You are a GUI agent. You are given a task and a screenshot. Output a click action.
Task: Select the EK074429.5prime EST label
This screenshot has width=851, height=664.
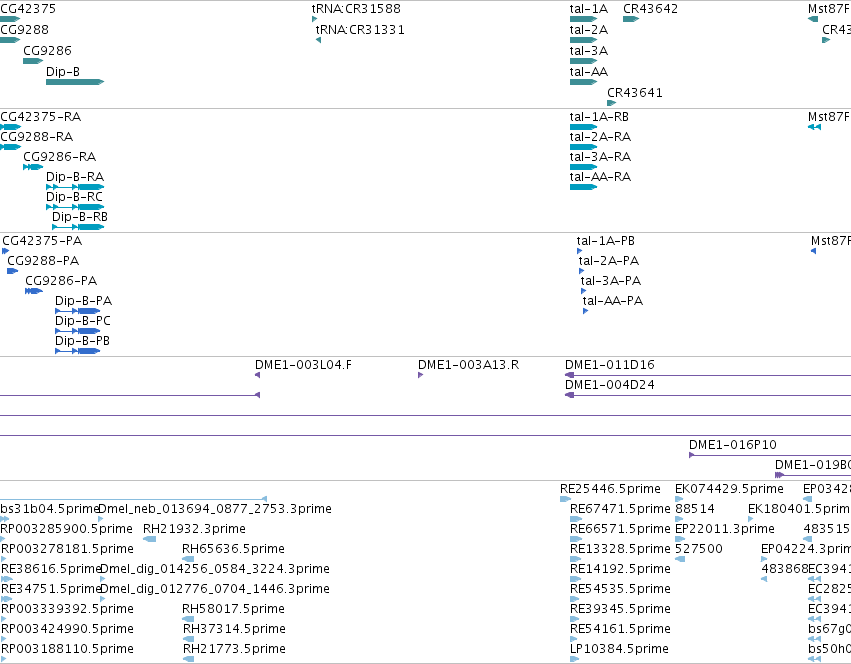729,489
